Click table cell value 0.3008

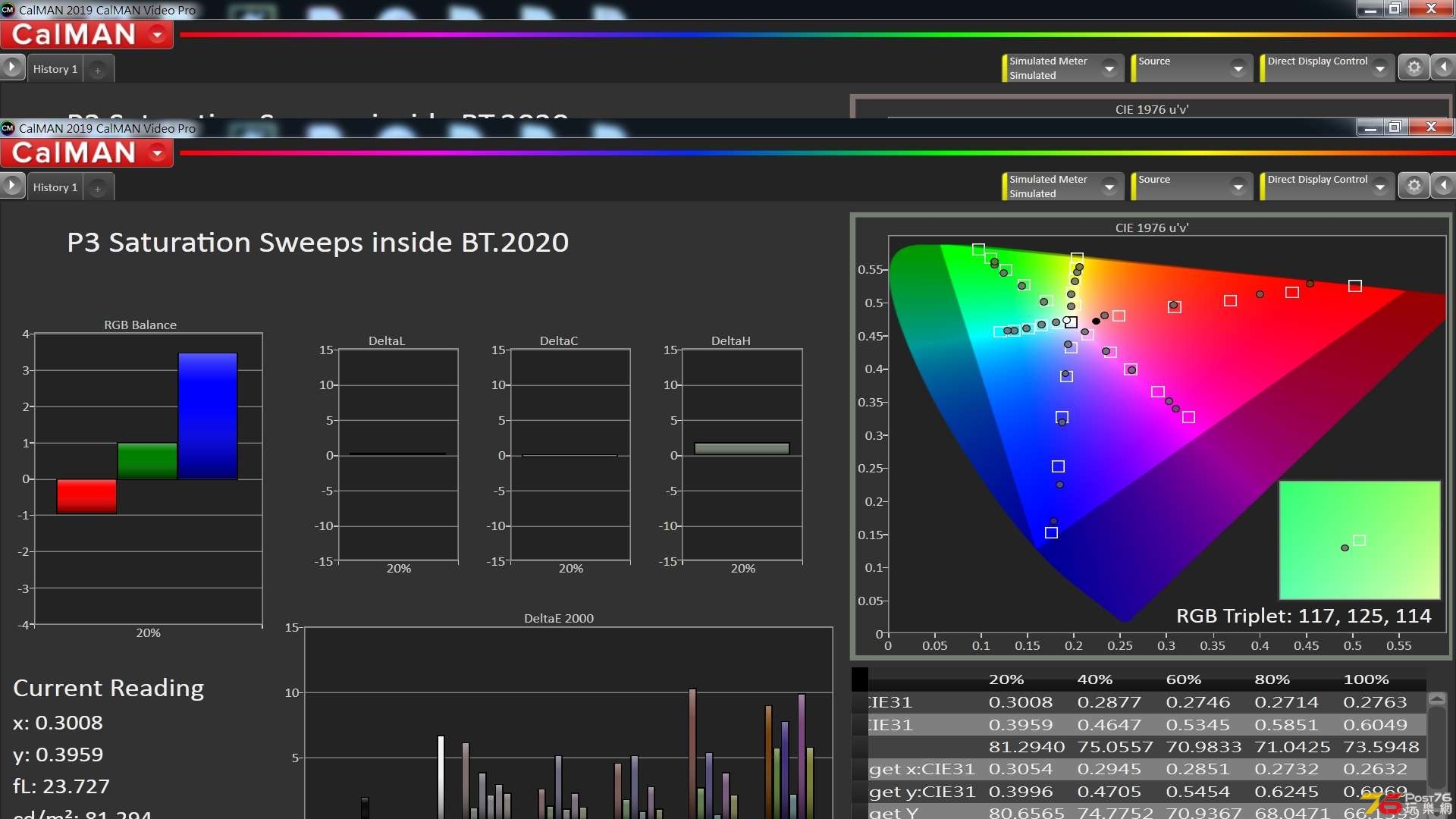pos(1021,702)
